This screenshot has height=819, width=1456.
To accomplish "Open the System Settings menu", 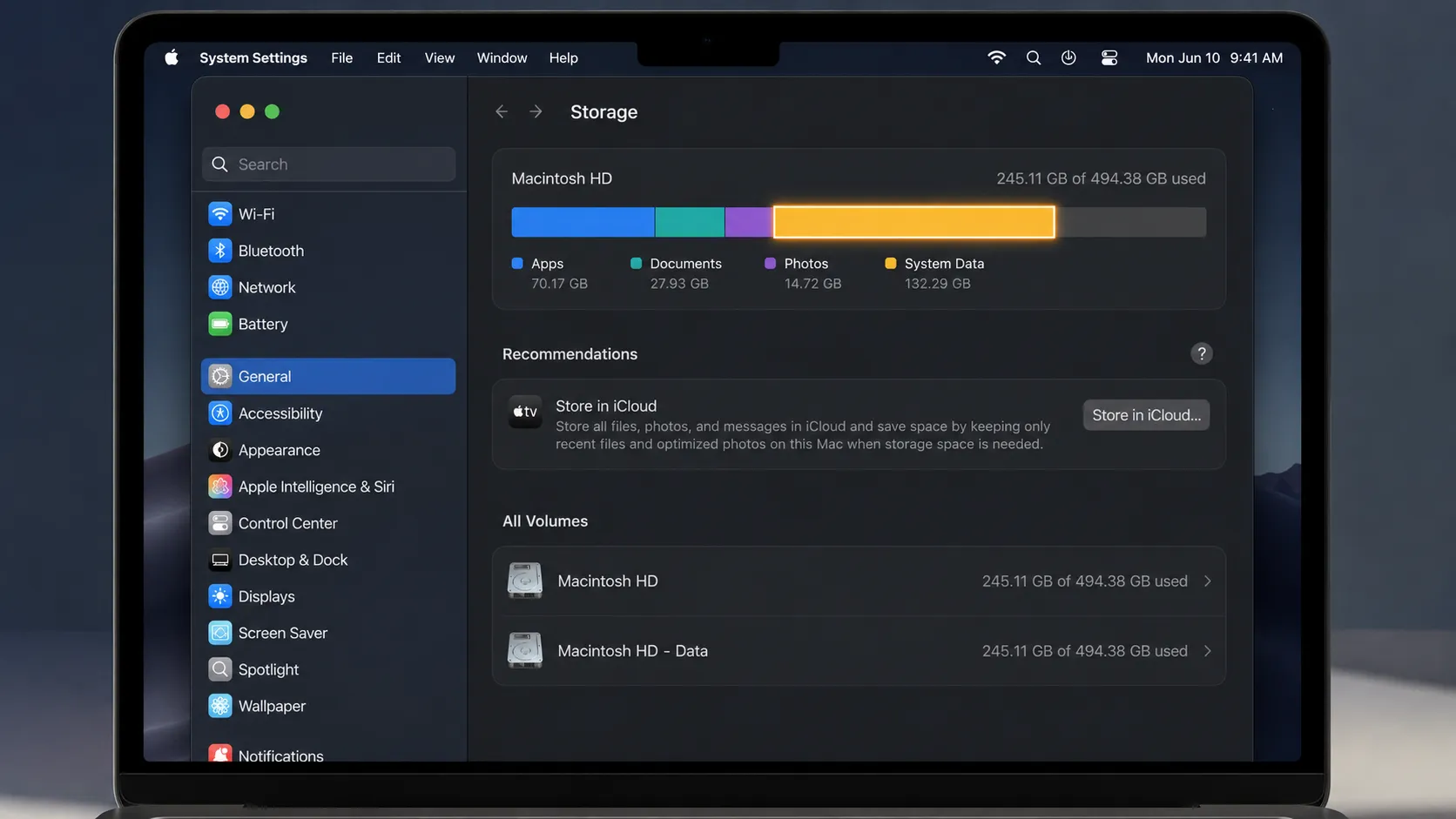I will coord(253,57).
